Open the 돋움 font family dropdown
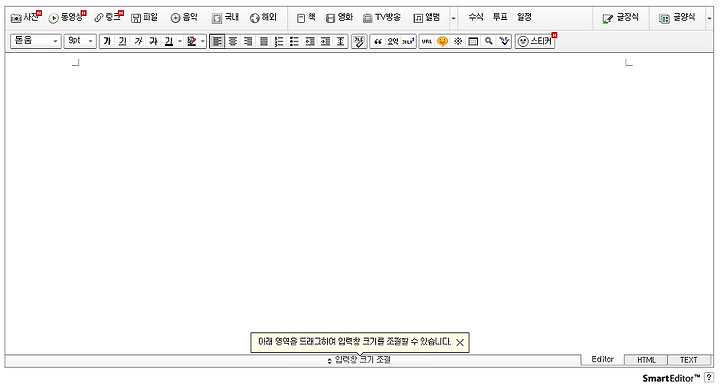The image size is (720, 389). click(x=35, y=41)
